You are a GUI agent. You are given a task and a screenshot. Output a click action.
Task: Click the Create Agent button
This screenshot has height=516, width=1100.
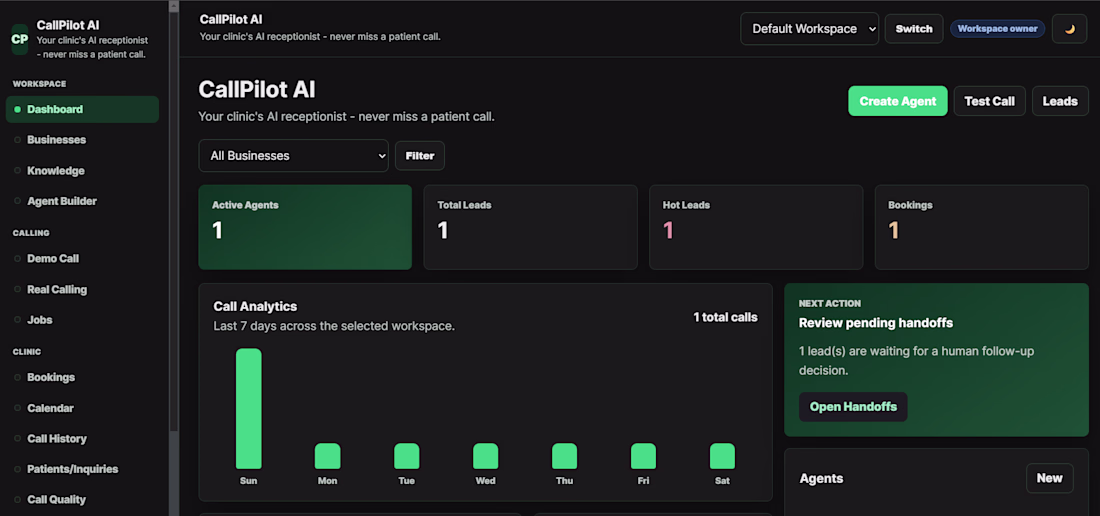click(x=898, y=101)
